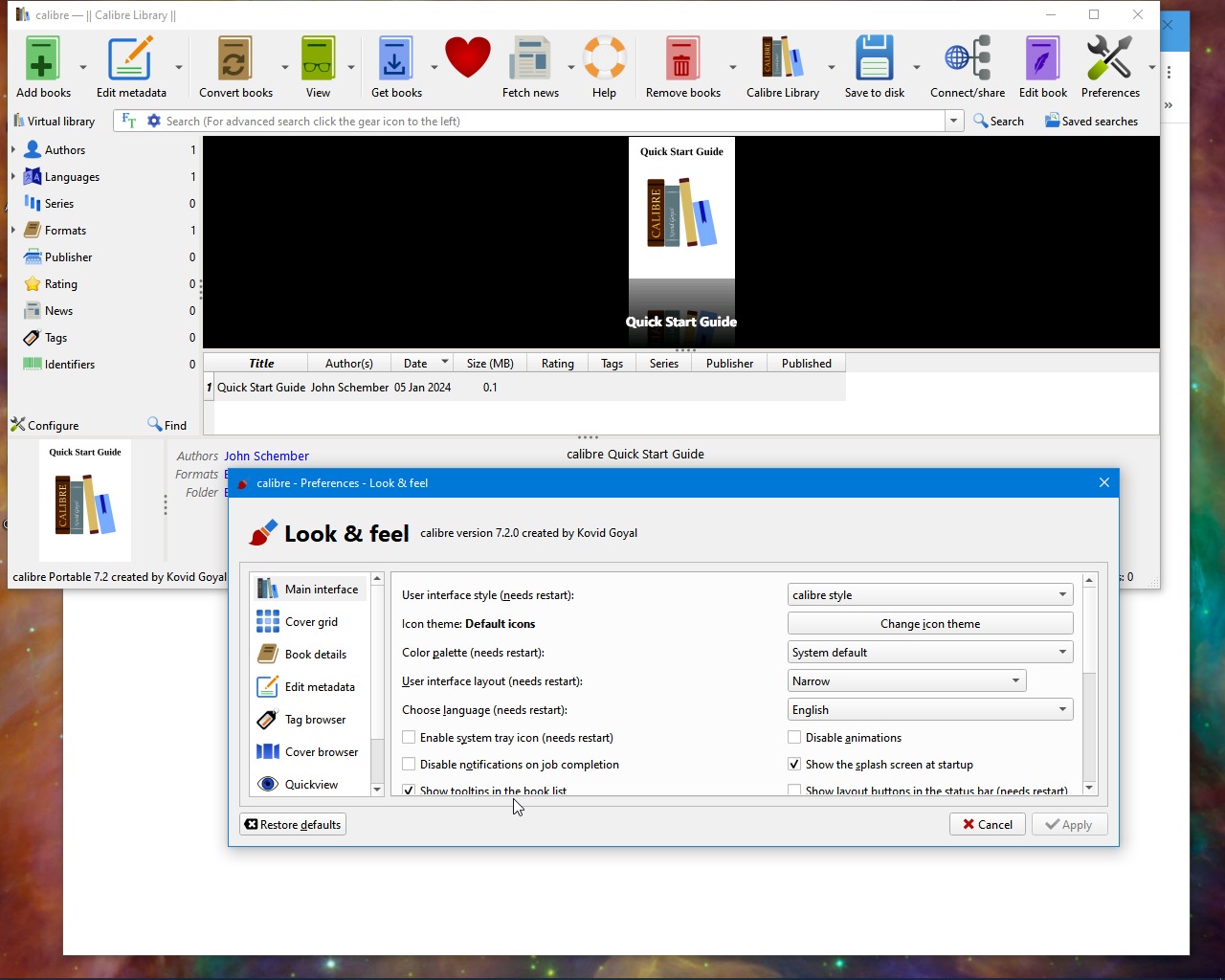Open the User interface style dropdown

pyautogui.click(x=930, y=595)
